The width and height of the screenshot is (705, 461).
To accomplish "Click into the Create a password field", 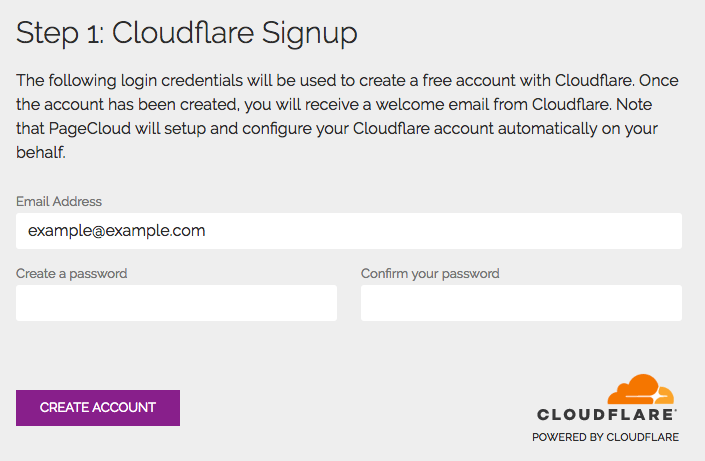I will [176, 303].
